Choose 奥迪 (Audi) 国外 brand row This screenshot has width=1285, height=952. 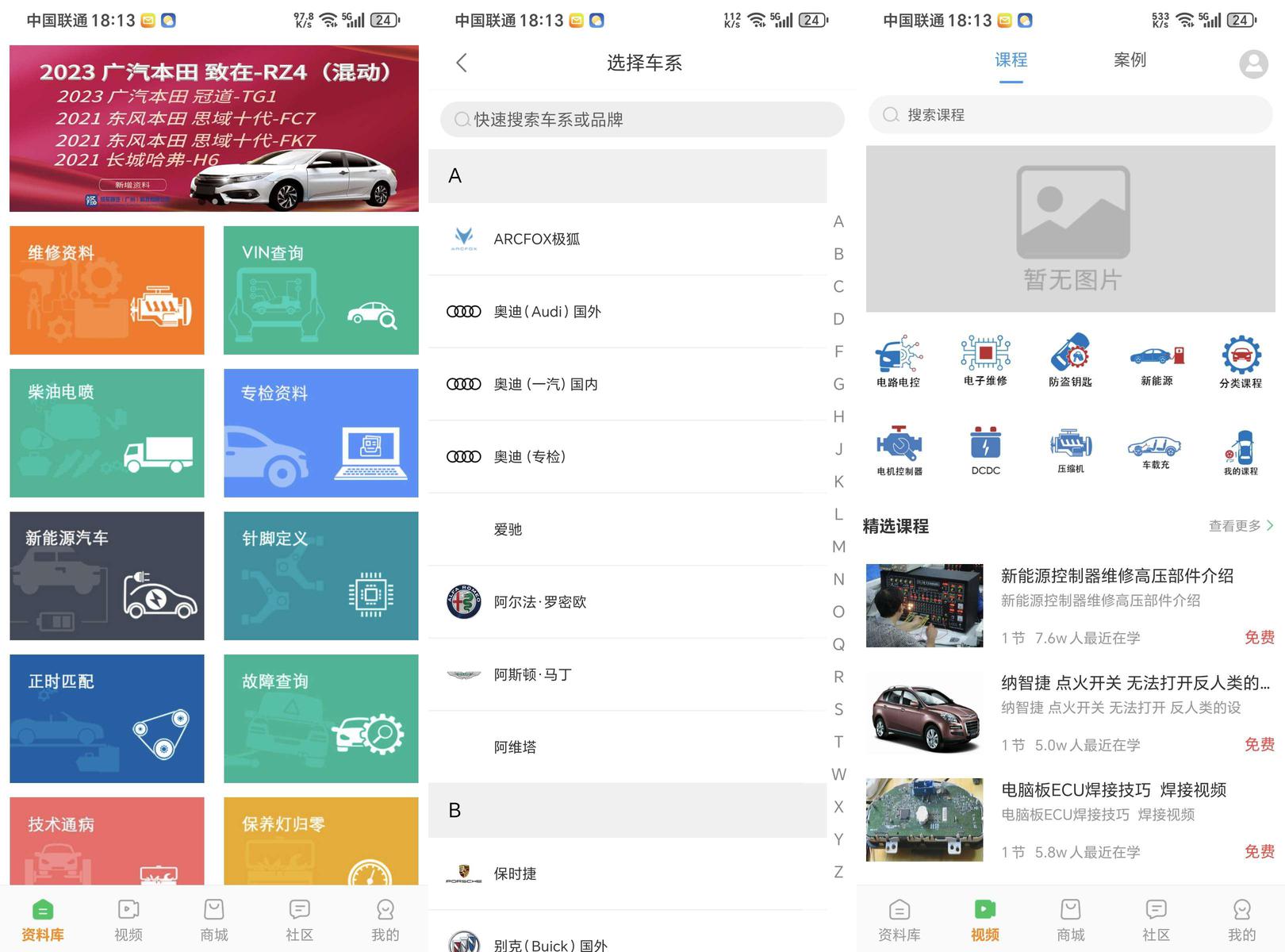(627, 312)
